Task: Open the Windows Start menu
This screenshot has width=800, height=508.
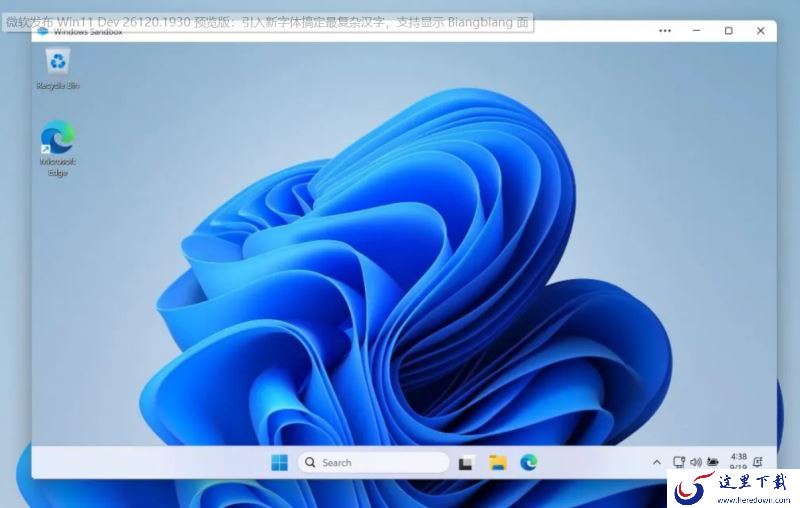Action: [279, 463]
